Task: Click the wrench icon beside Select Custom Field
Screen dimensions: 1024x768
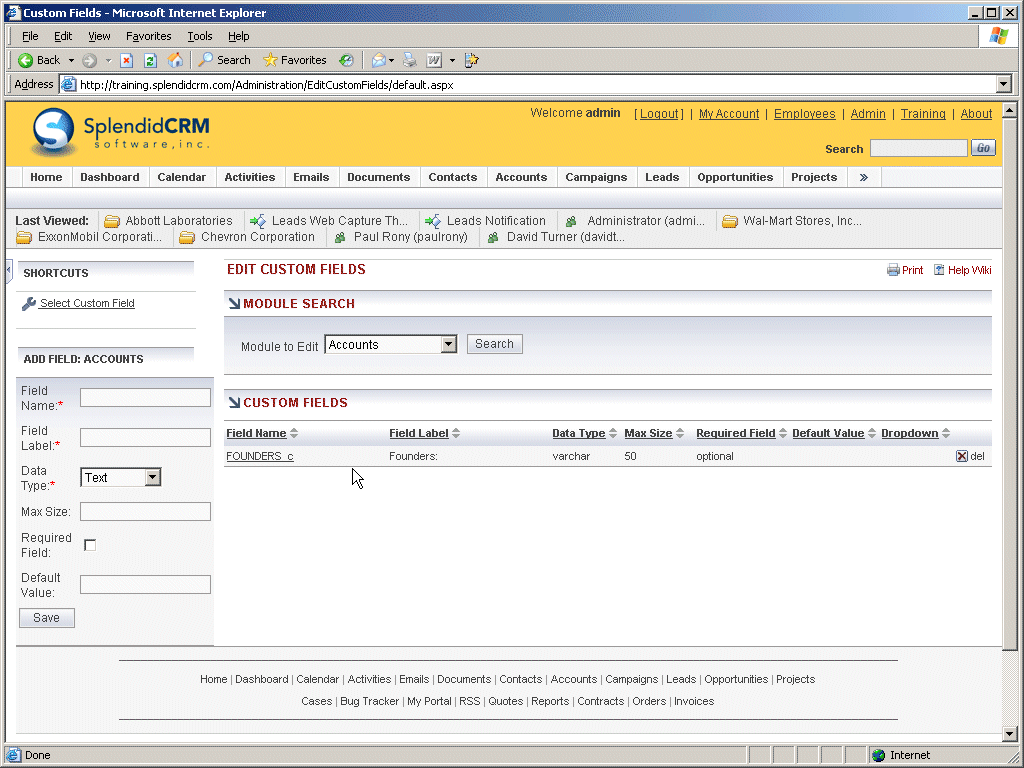Action: click(29, 304)
